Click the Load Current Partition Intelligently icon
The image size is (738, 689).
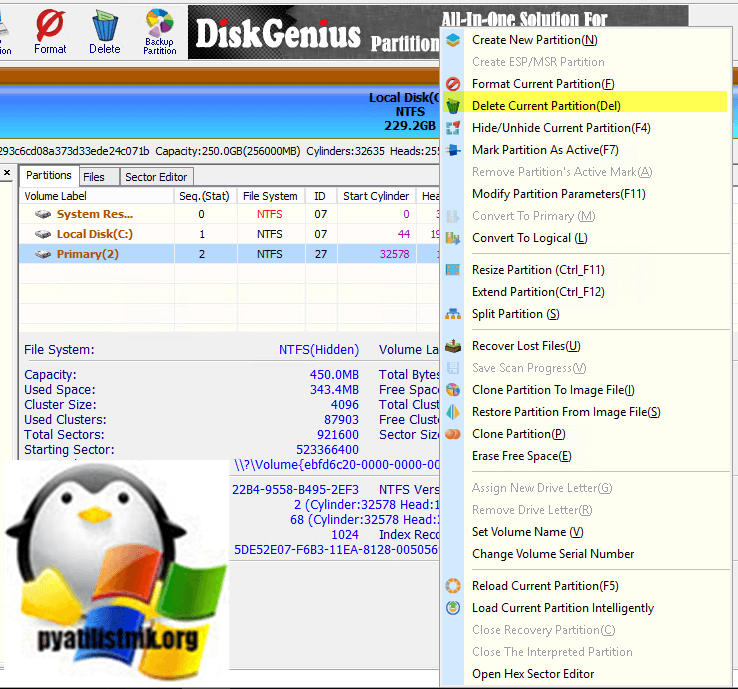pyautogui.click(x=453, y=608)
